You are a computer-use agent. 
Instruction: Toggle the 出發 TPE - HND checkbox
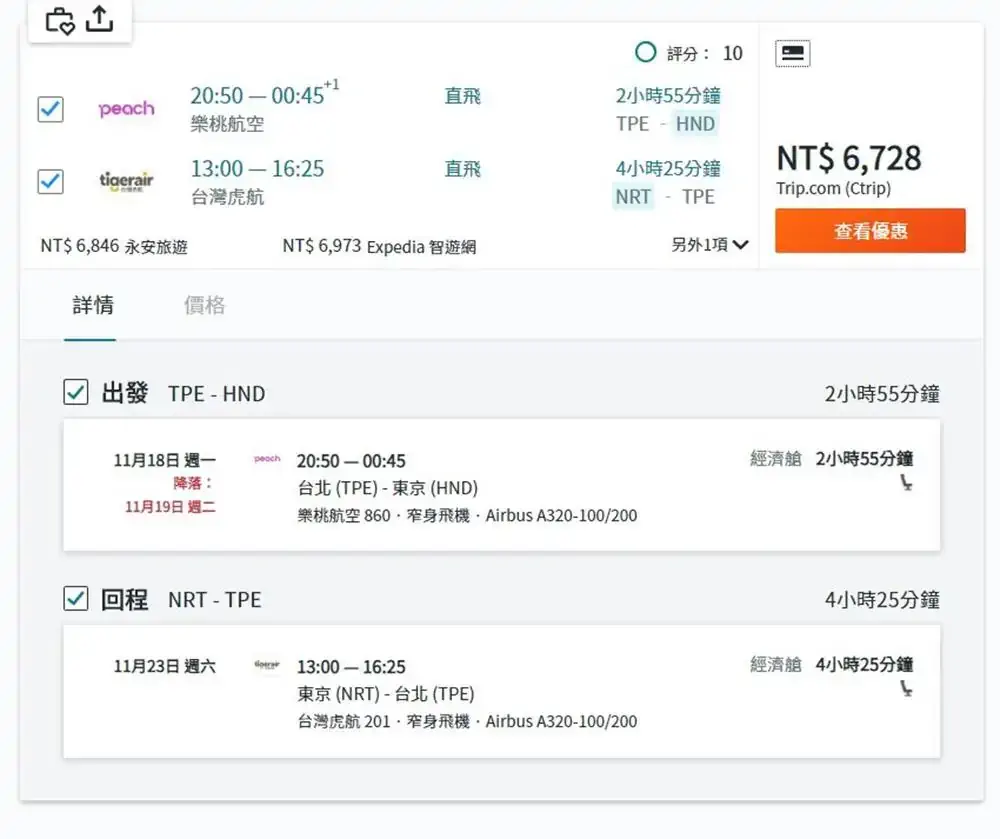pos(76,392)
